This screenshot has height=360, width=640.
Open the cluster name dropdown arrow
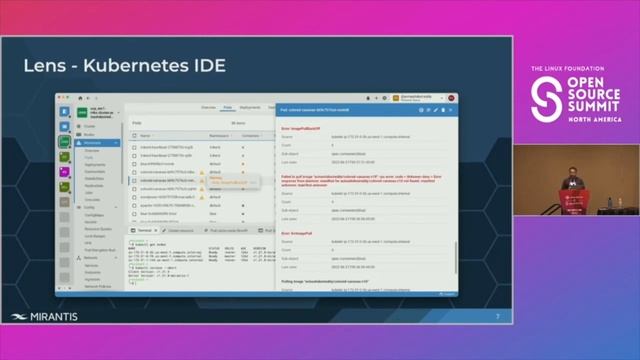pyautogui.click(x=118, y=113)
